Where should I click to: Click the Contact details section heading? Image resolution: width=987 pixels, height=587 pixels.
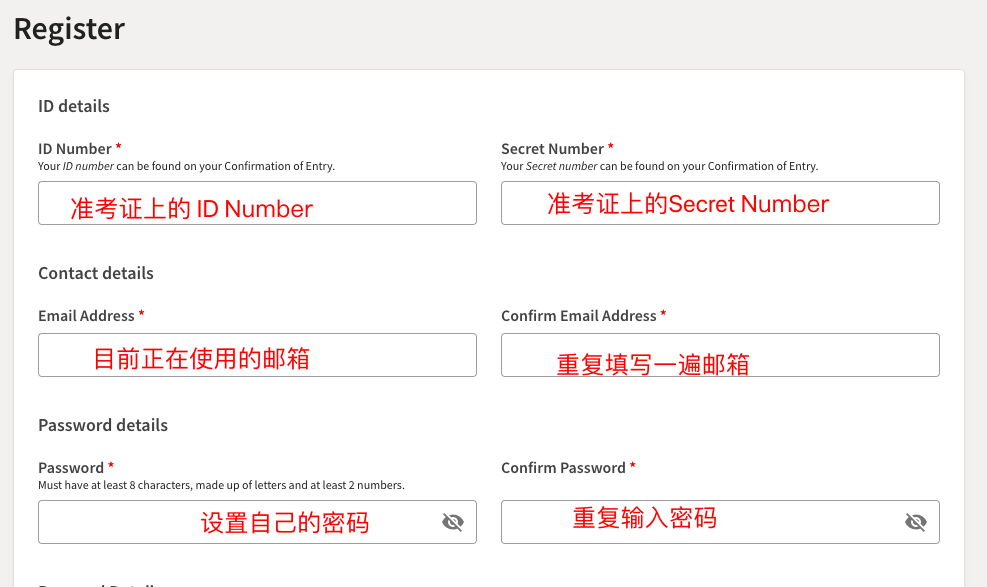click(96, 273)
